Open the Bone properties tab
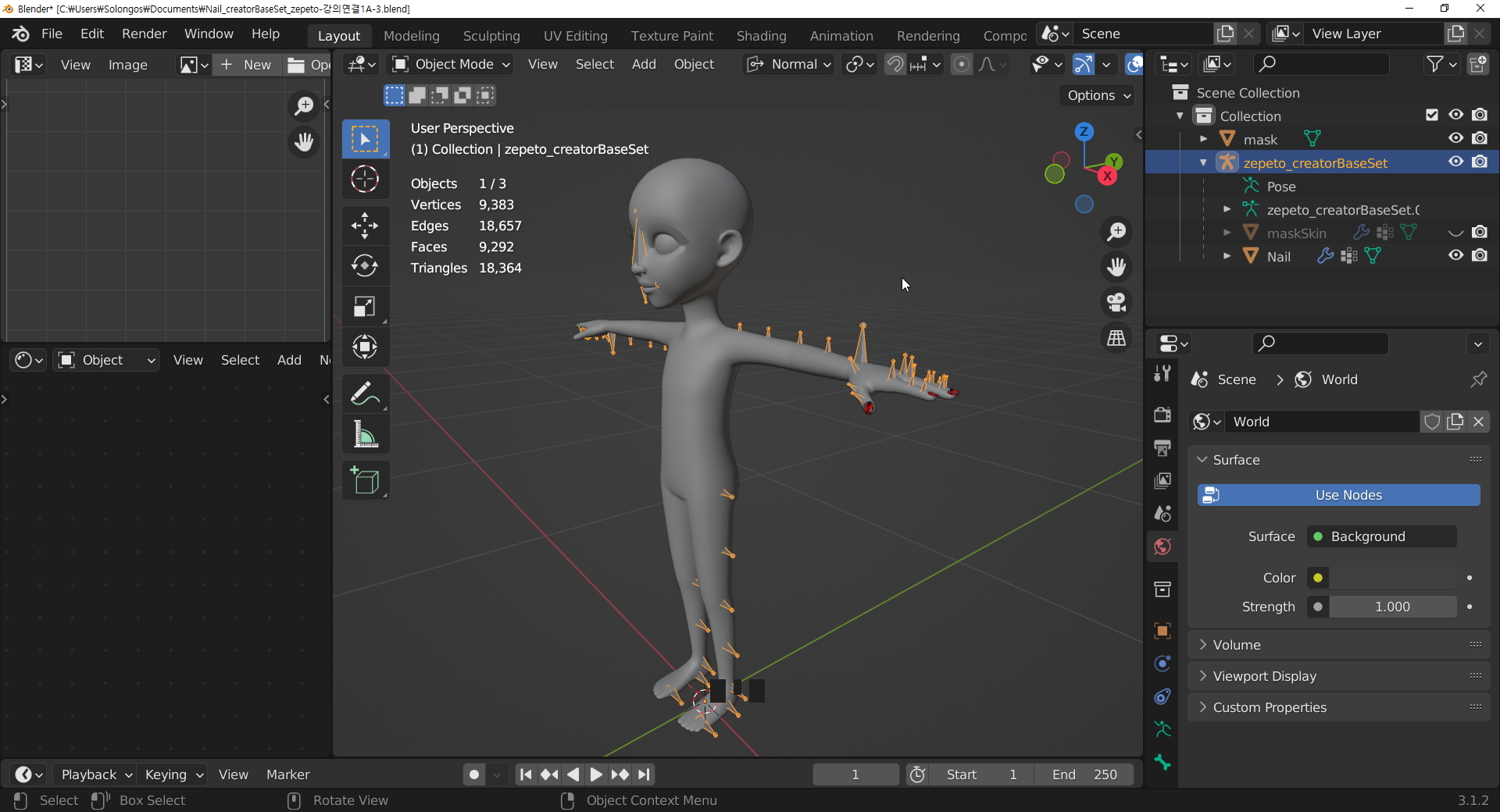 (1162, 762)
